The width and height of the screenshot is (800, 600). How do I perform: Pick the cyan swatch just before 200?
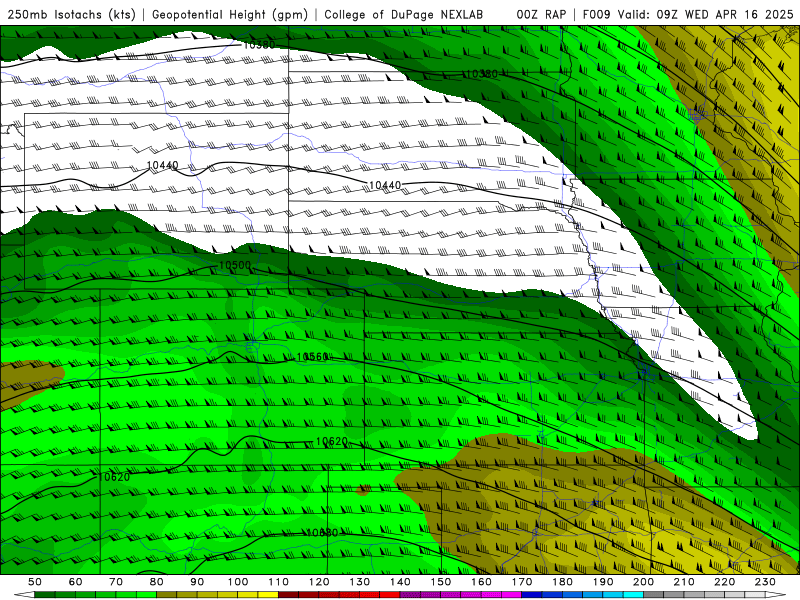pyautogui.click(x=634, y=594)
